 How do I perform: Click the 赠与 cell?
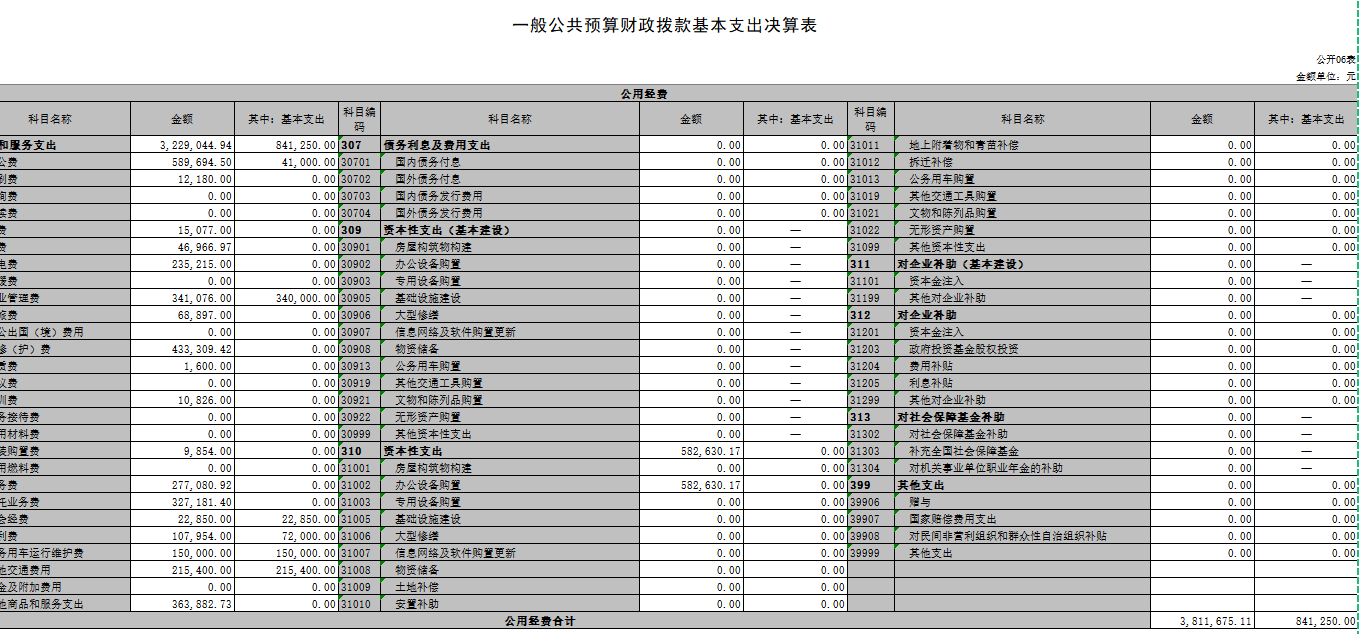pyautogui.click(x=1022, y=502)
